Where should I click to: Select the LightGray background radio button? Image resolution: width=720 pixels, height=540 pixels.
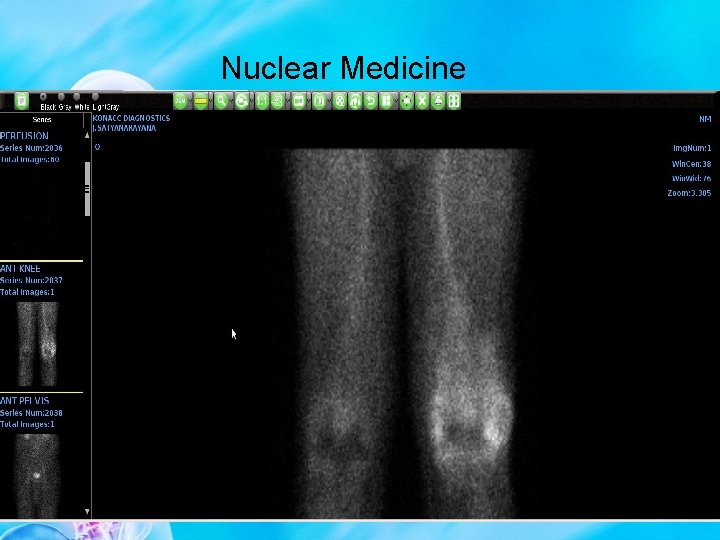95,96
